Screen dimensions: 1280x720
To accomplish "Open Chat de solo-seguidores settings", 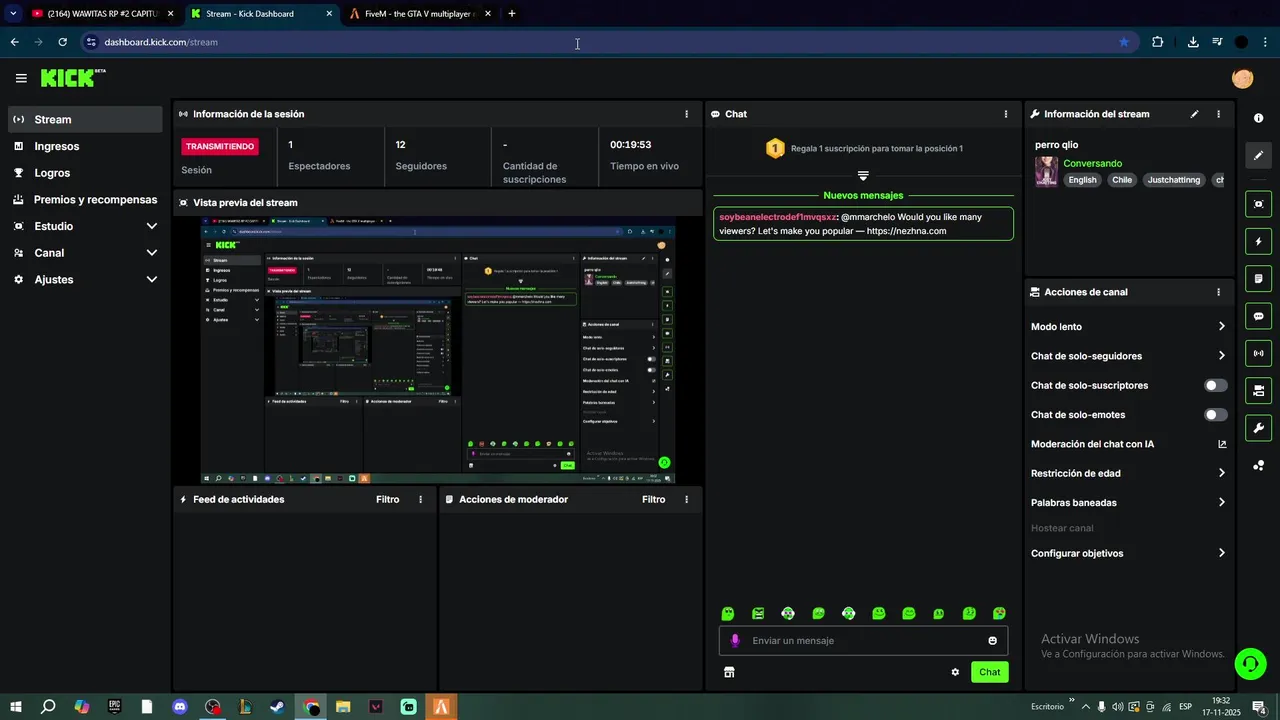I will coord(1129,356).
